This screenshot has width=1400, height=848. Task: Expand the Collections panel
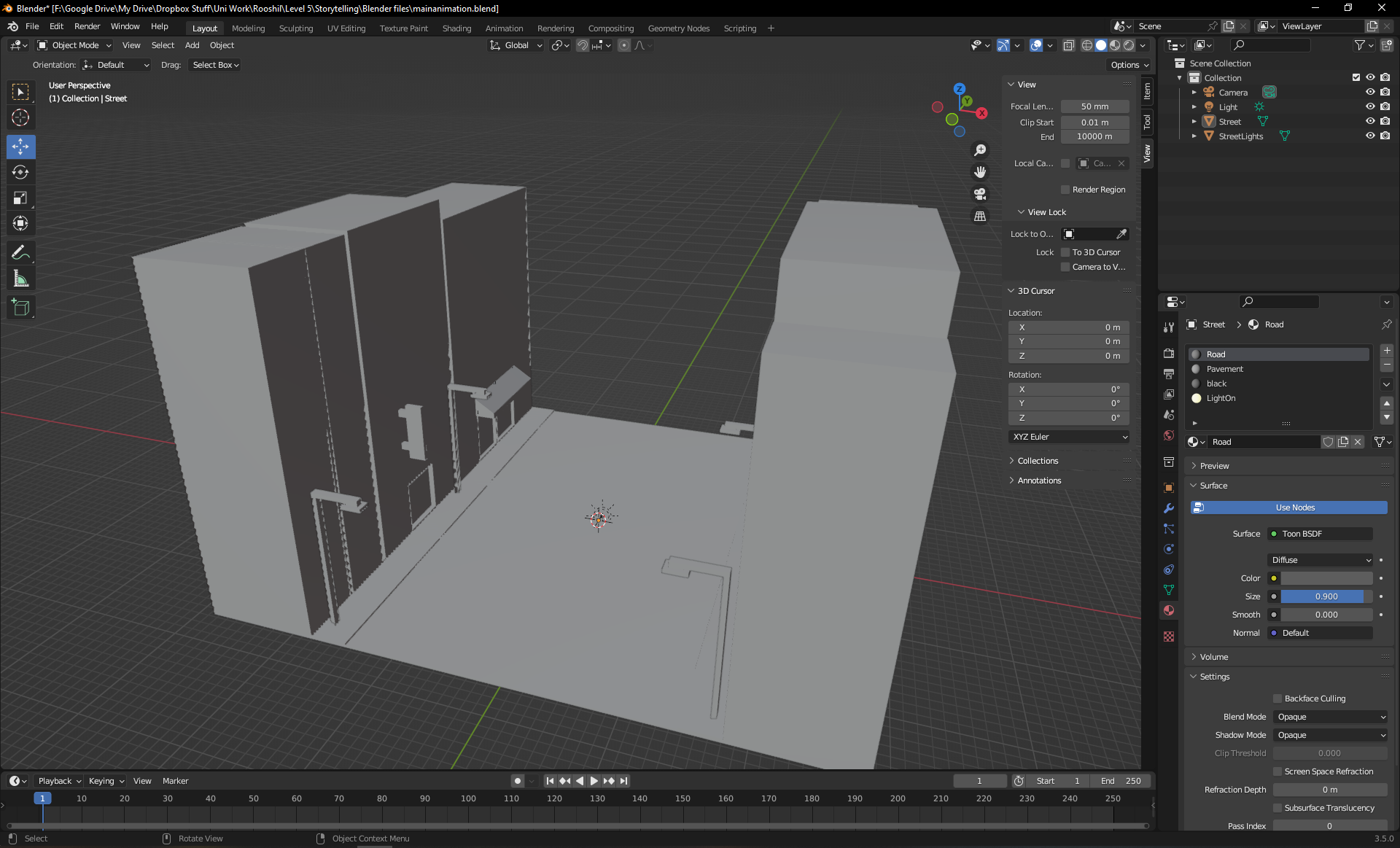pos(1038,461)
